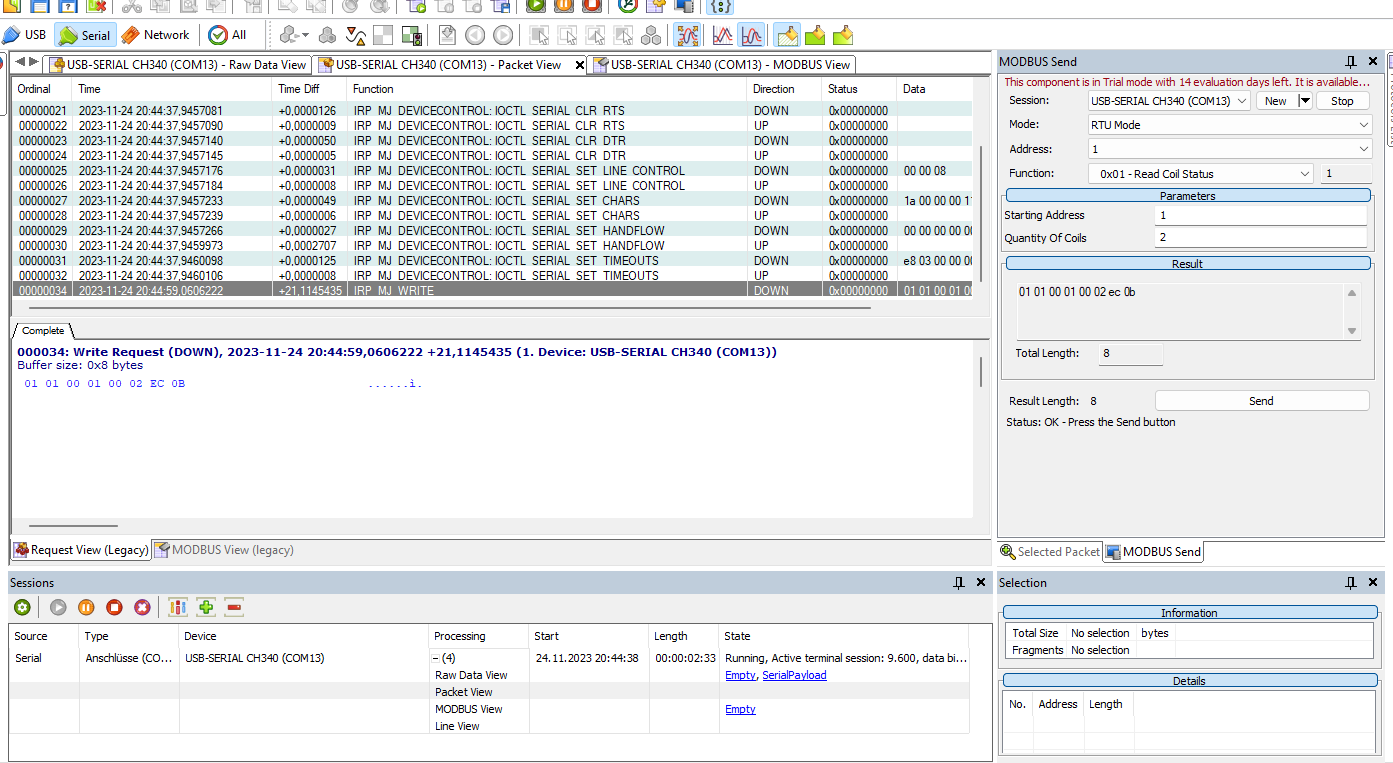Click the red minus icon in Sessions toolbar

[x=234, y=607]
